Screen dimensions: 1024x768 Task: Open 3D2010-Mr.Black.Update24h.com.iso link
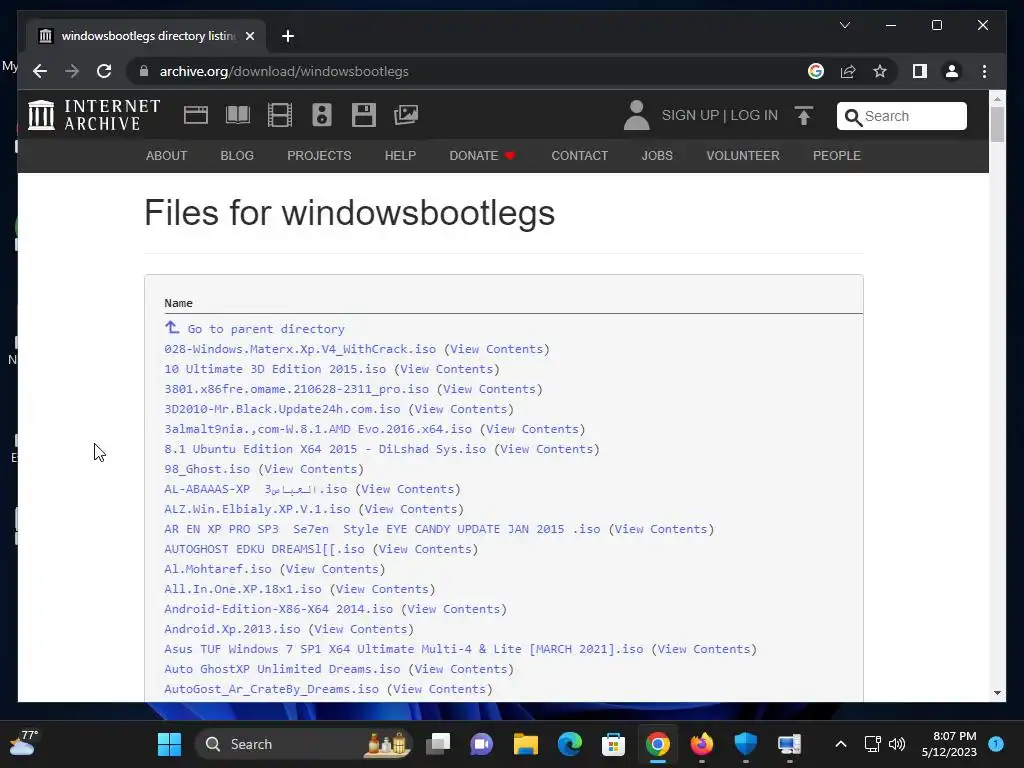(x=282, y=409)
